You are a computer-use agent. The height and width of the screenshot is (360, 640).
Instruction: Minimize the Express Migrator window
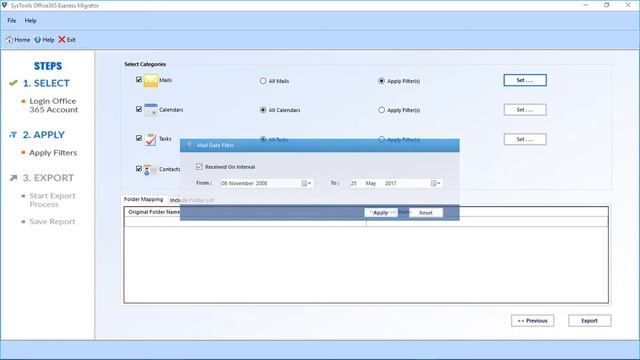(586, 5)
